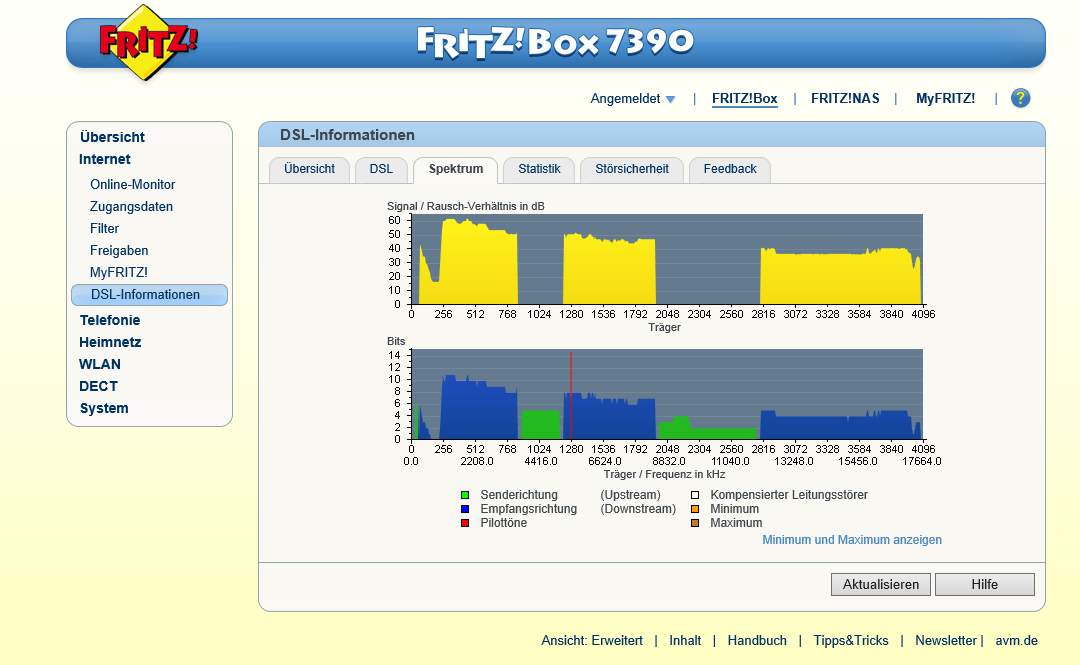Click the white Kompensierter Leitungsstörer swatch
This screenshot has width=1080, height=665.
(x=695, y=495)
